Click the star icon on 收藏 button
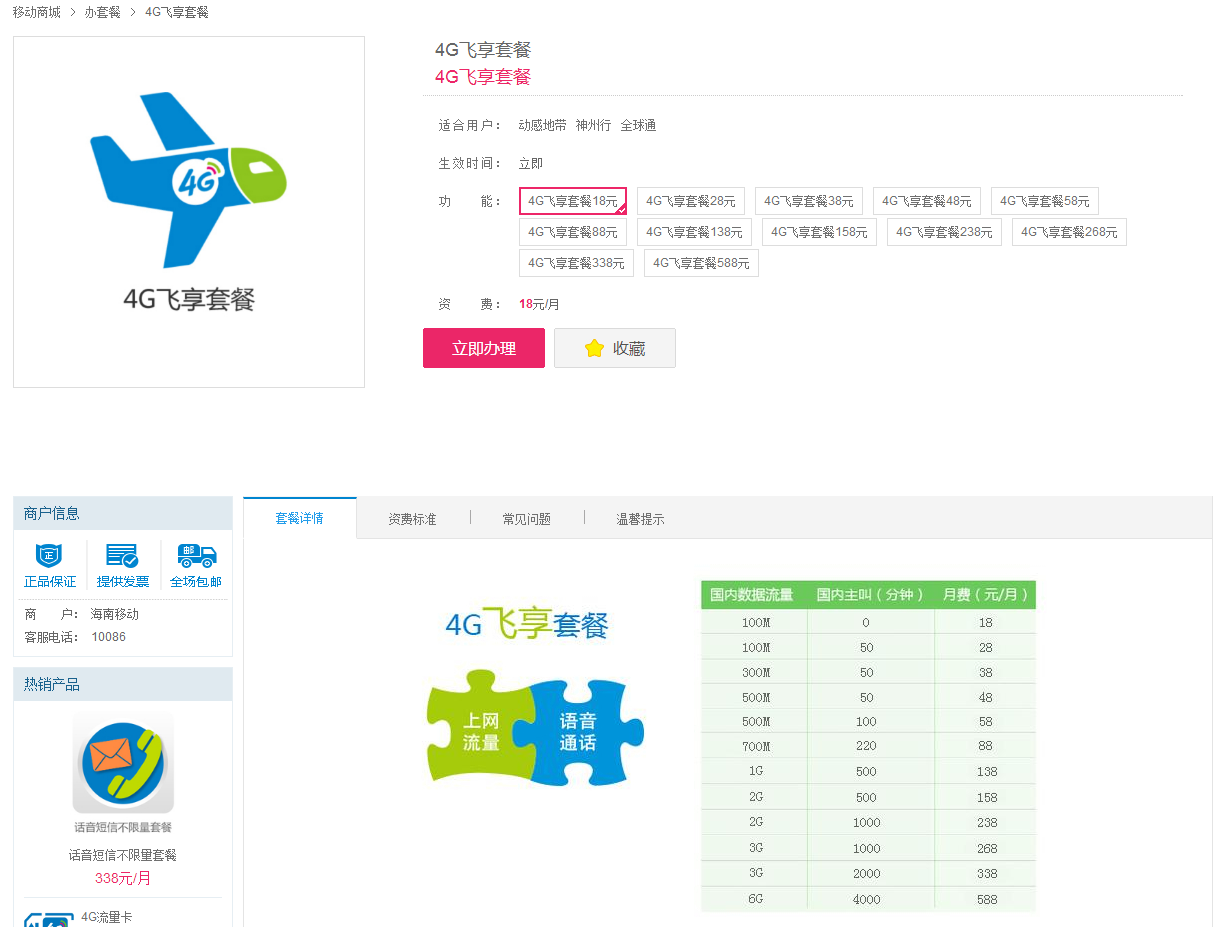Viewport: 1224px width, 927px height. click(594, 348)
